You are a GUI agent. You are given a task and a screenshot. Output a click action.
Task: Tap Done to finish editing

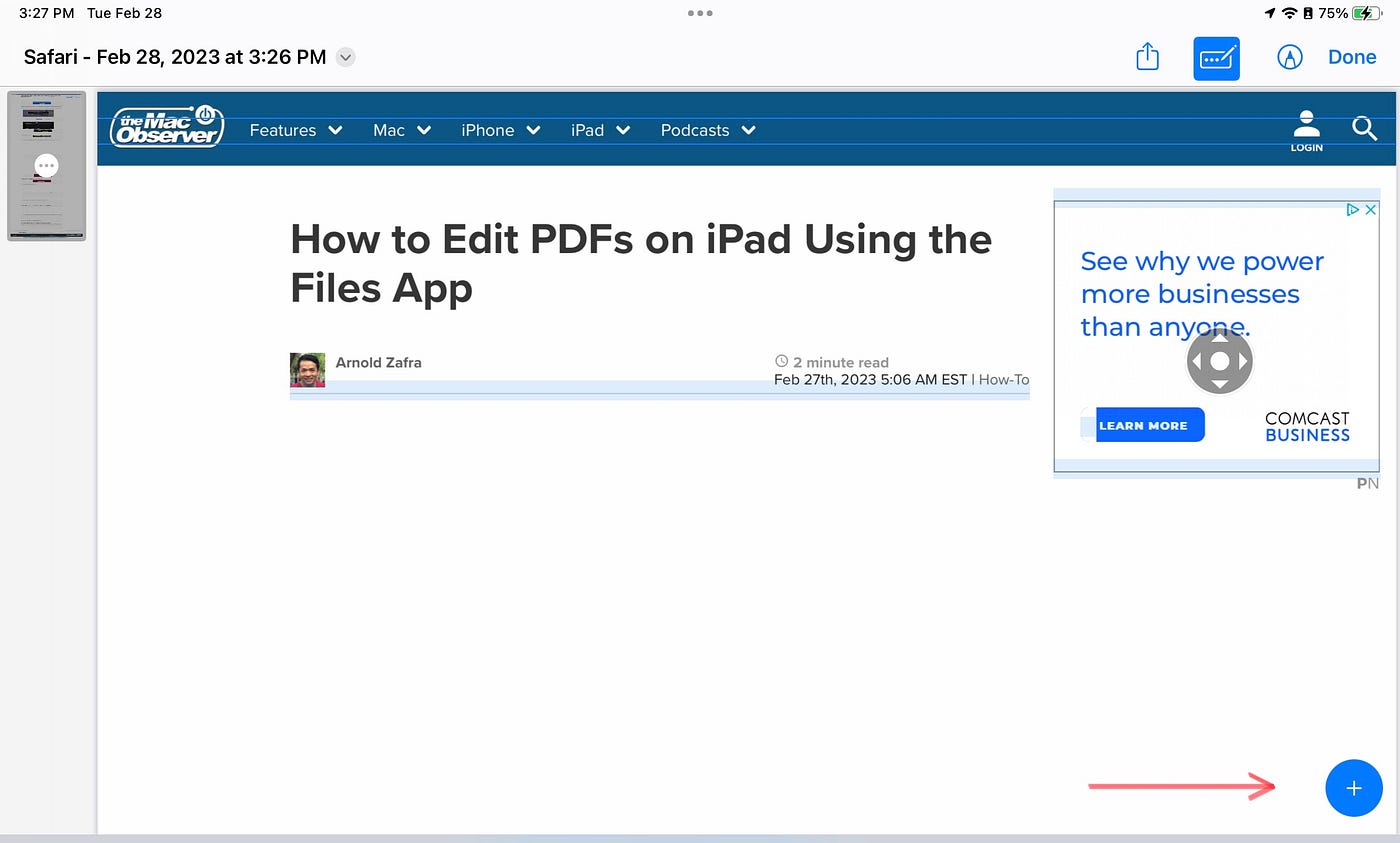pos(1352,57)
